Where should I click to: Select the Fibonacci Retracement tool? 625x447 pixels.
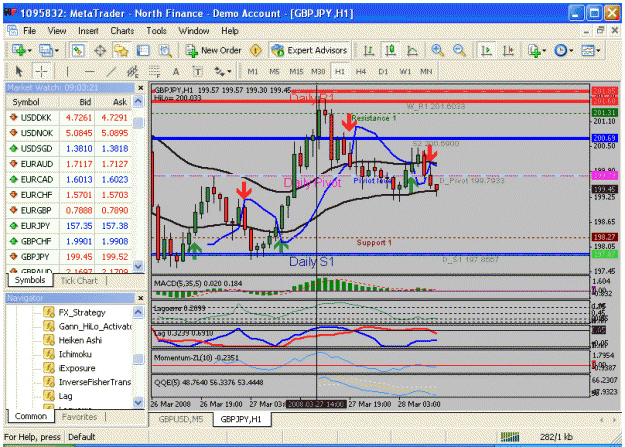click(154, 72)
